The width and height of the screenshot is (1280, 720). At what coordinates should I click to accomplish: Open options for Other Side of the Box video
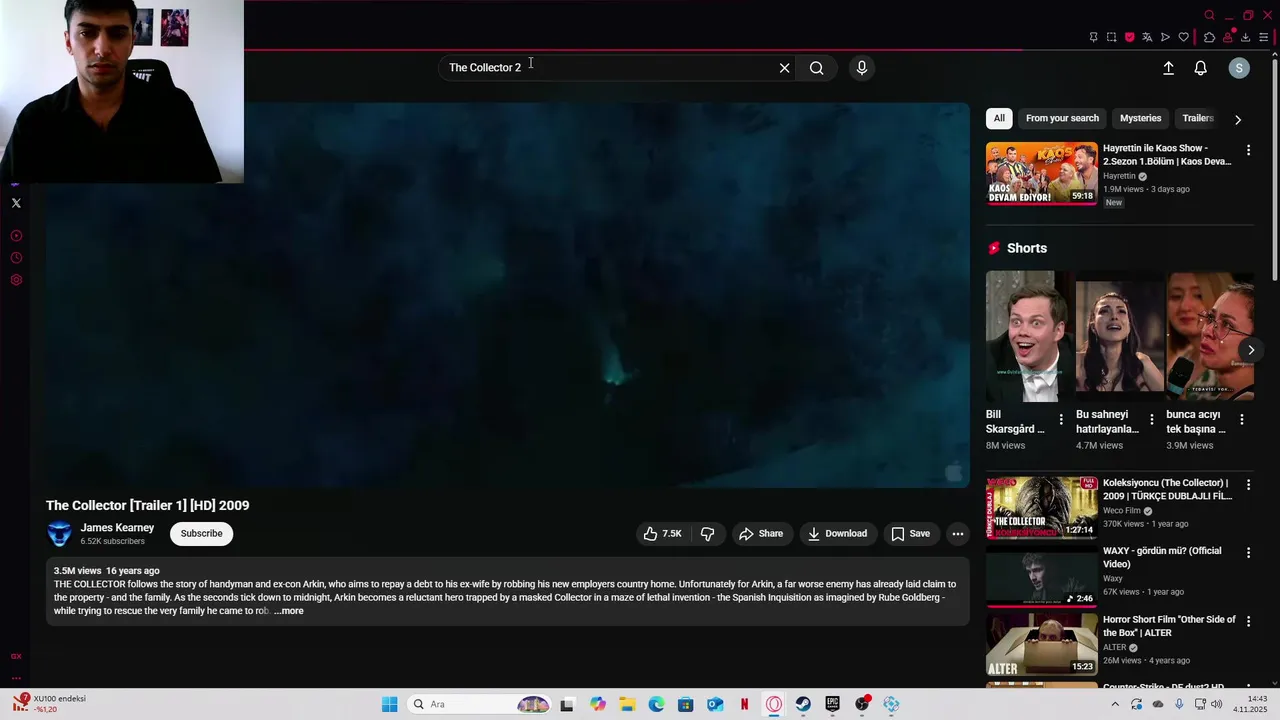(1248, 621)
